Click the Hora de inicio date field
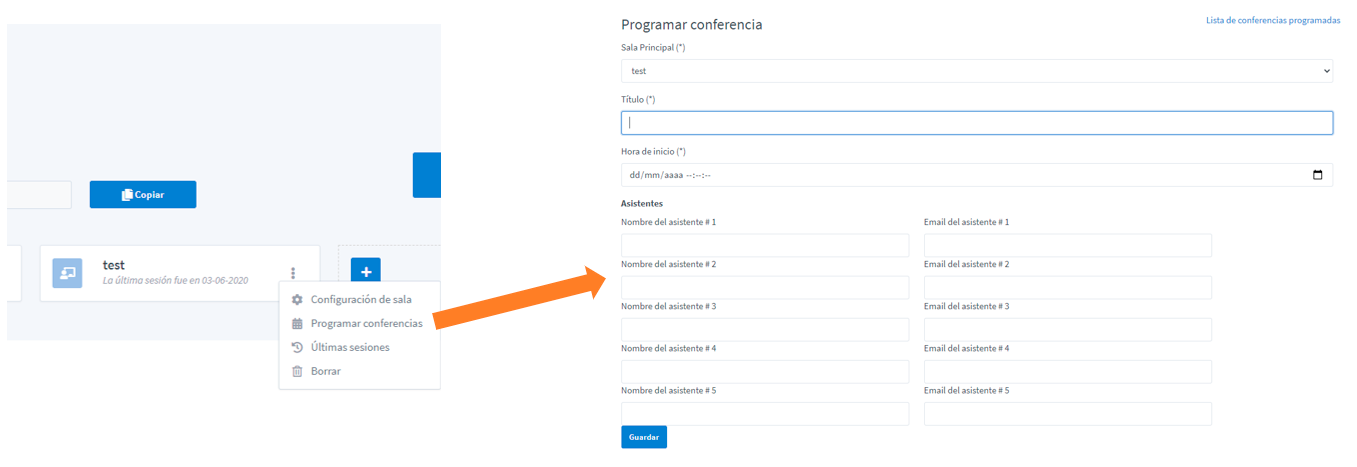The height and width of the screenshot is (467, 1357). (x=977, y=175)
